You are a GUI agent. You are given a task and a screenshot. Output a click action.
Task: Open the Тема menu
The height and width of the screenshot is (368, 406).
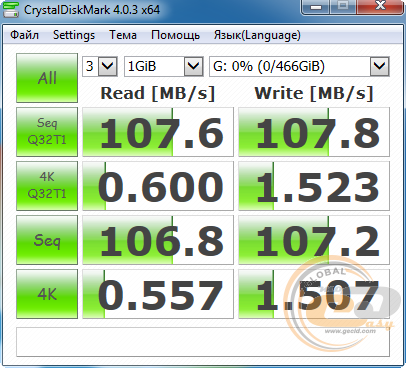click(x=123, y=35)
